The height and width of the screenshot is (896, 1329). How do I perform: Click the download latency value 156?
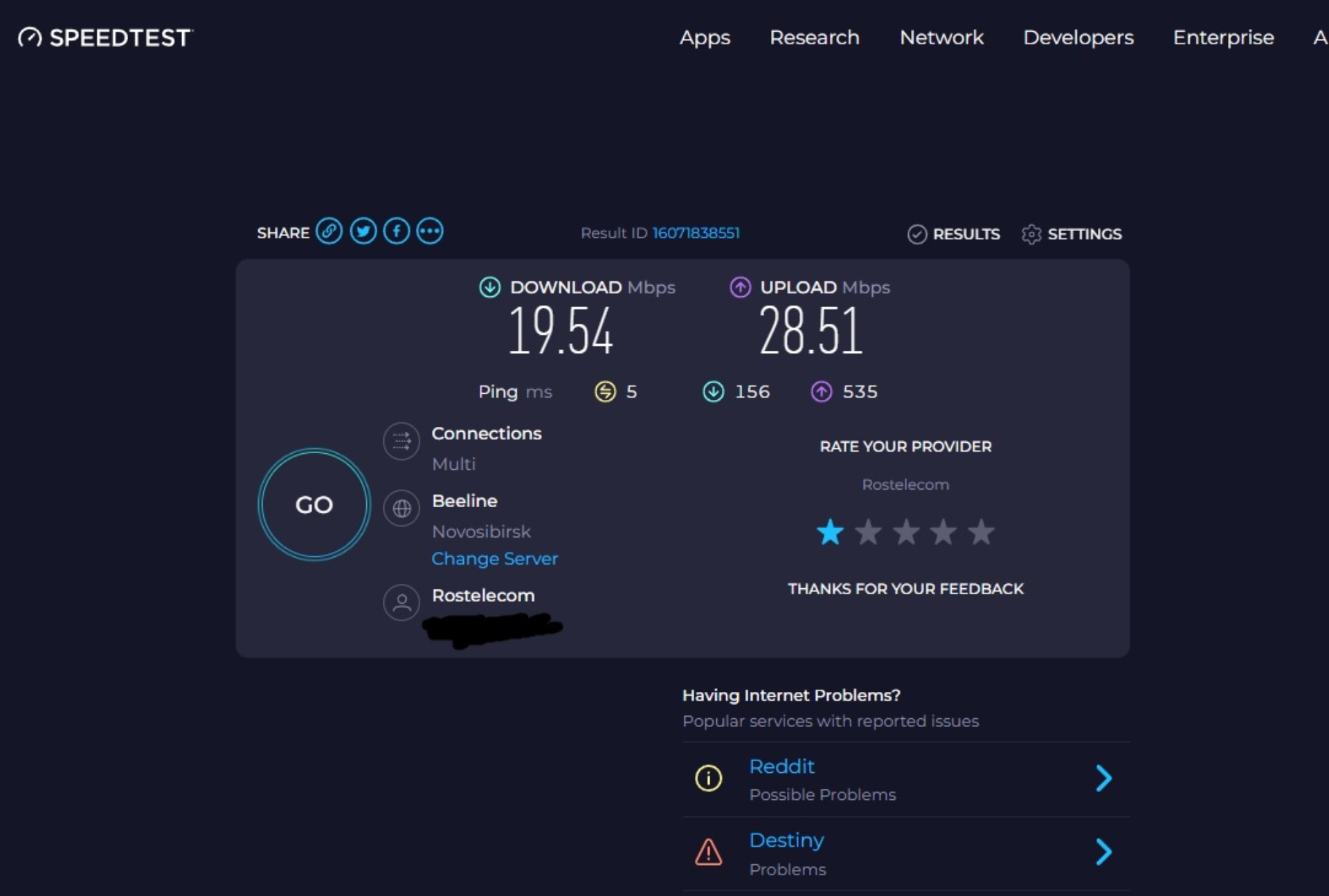tap(752, 392)
